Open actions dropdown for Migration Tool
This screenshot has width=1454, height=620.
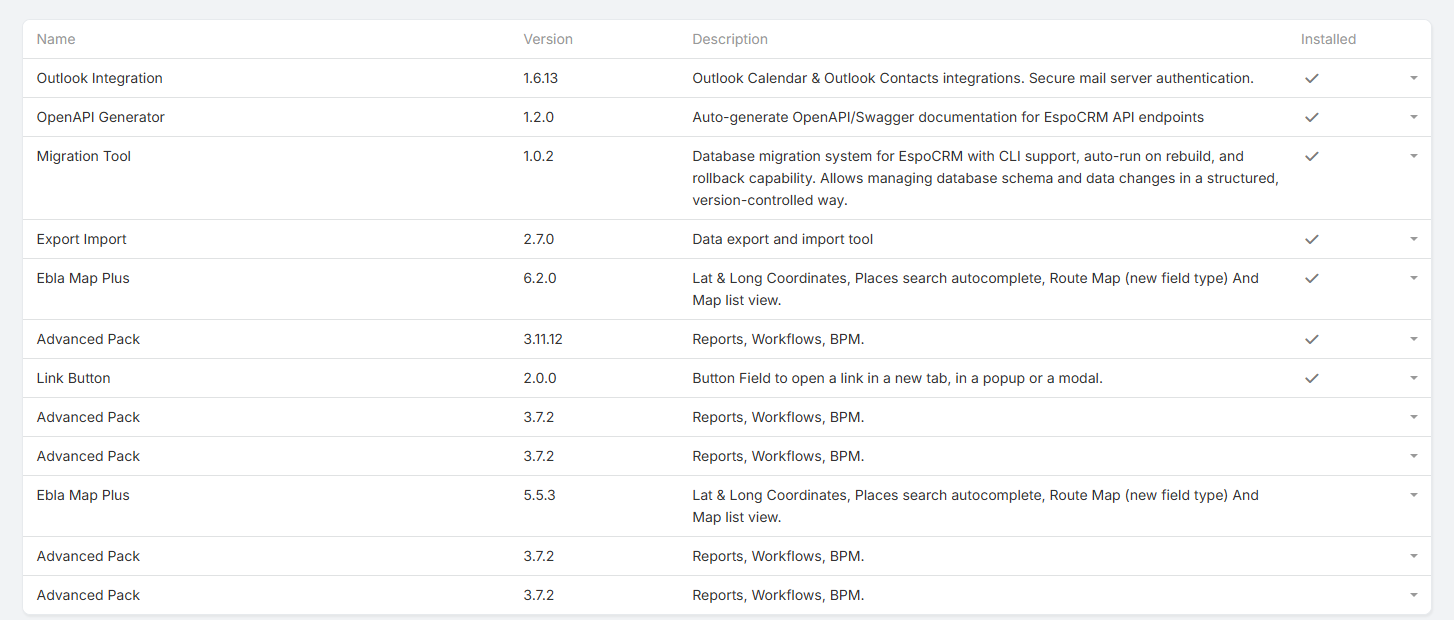pos(1413,156)
